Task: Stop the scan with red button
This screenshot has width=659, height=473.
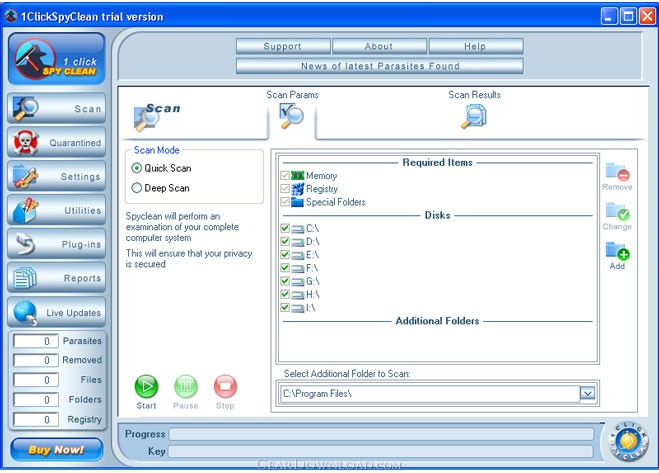Action: point(225,386)
